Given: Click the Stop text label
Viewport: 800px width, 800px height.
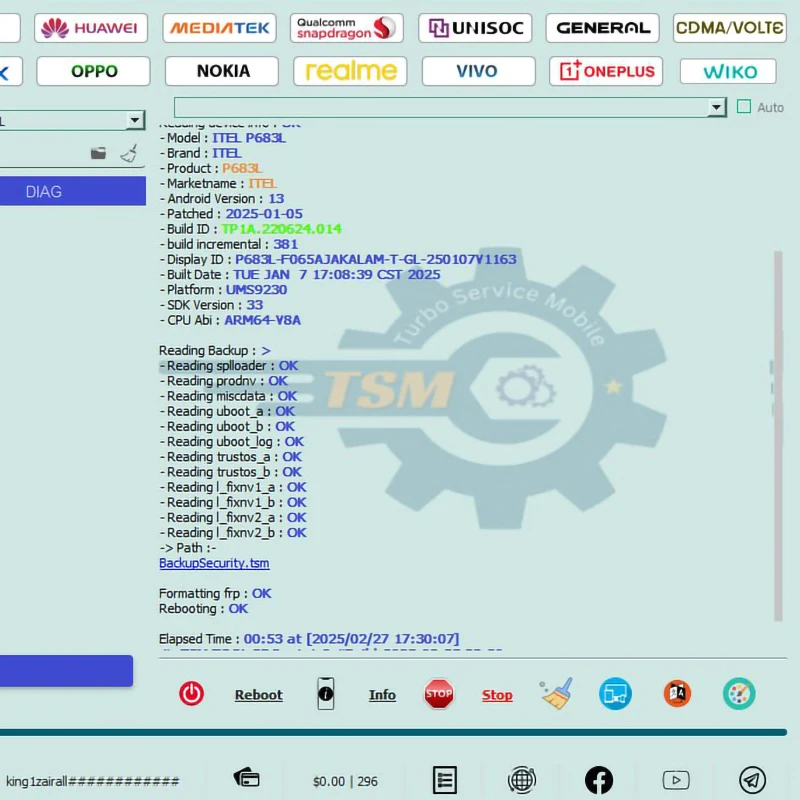Looking at the screenshot, I should click(x=497, y=695).
